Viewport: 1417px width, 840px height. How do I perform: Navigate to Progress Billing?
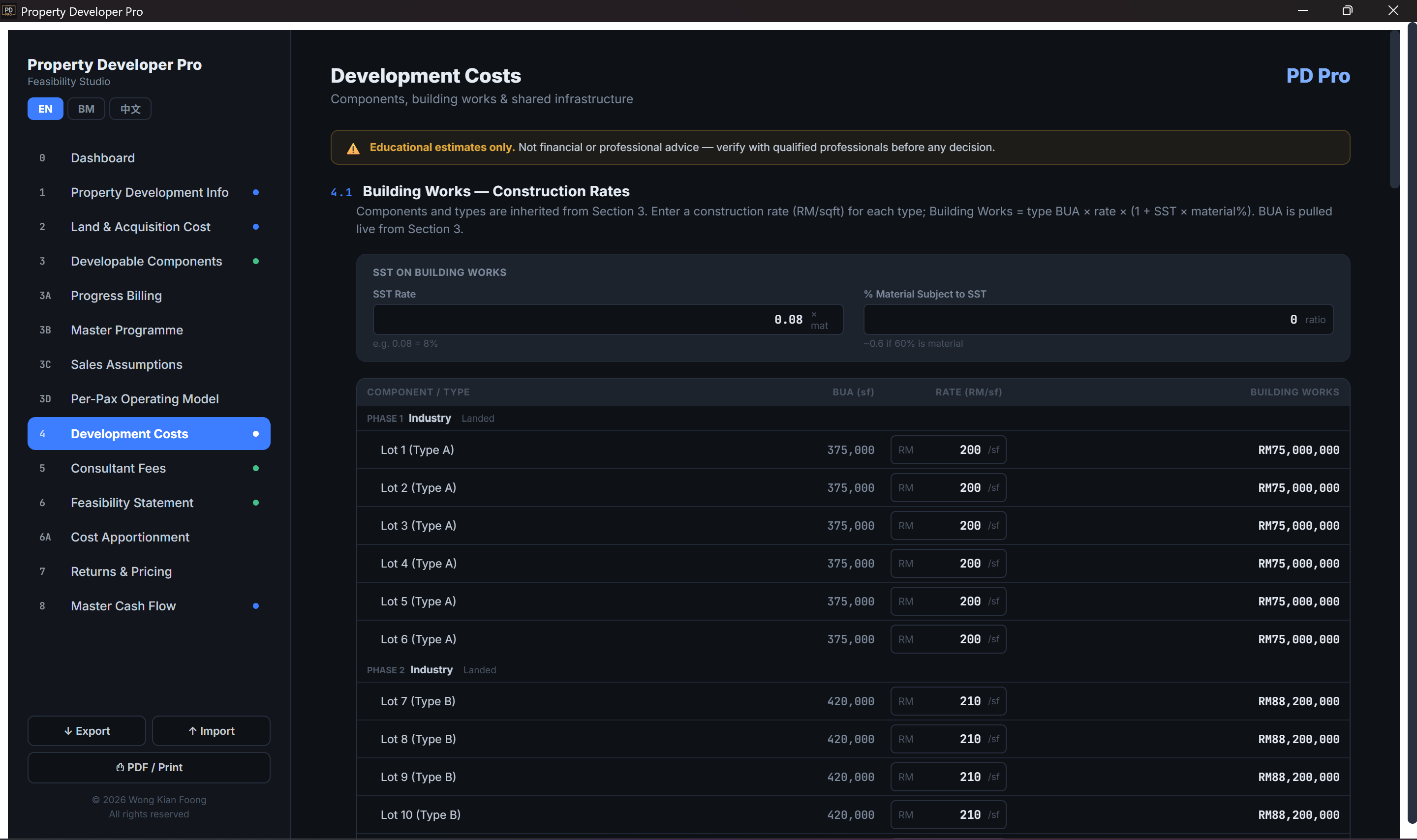click(149, 296)
